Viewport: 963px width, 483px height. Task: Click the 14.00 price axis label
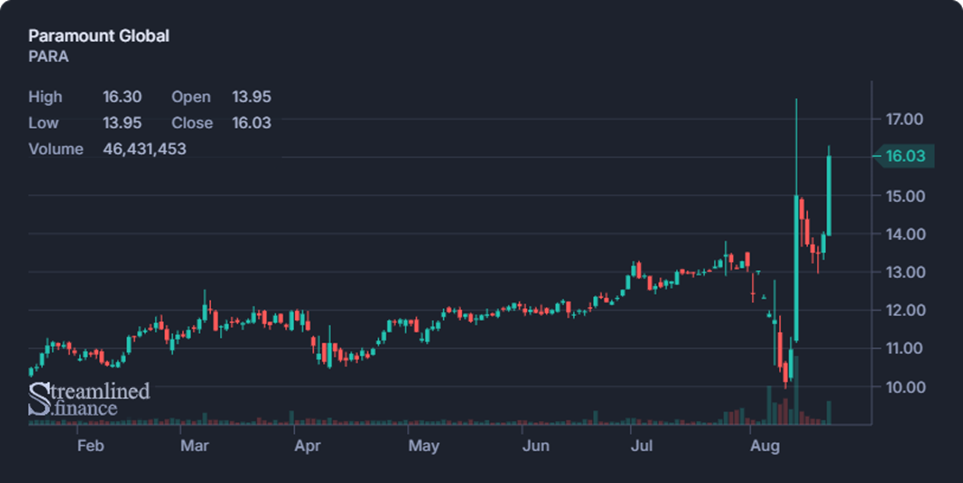point(904,234)
